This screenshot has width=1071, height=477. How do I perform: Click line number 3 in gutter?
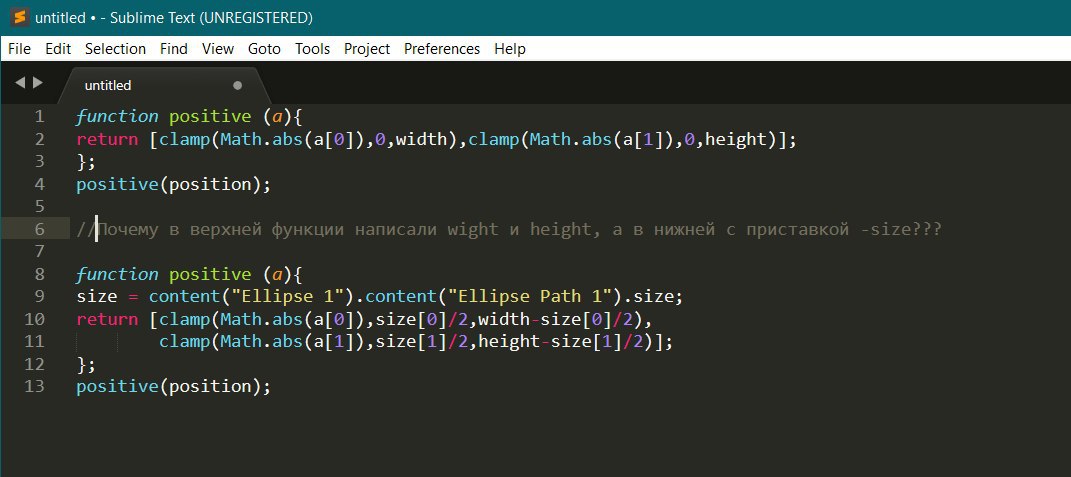[x=39, y=161]
